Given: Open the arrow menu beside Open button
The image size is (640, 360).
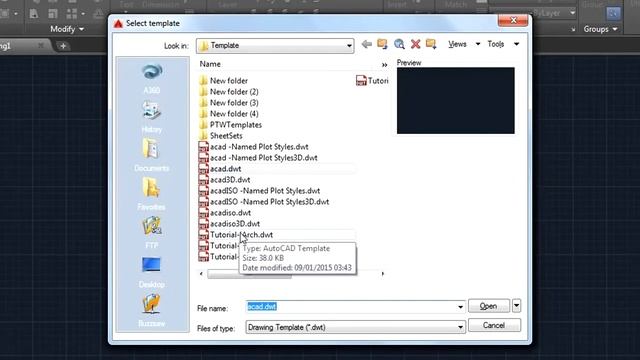Looking at the screenshot, I should (516, 306).
